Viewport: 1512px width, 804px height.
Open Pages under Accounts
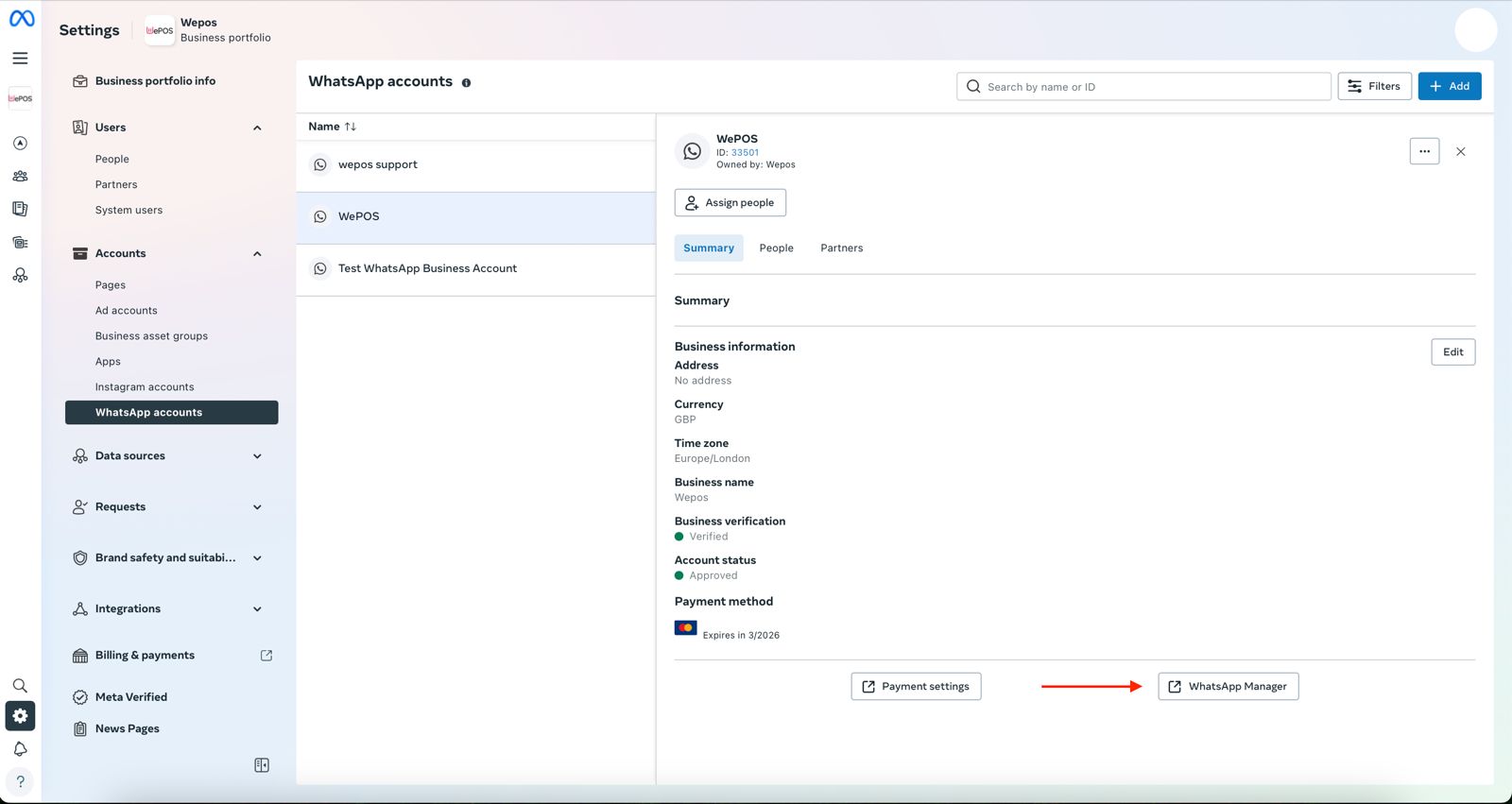tap(111, 285)
